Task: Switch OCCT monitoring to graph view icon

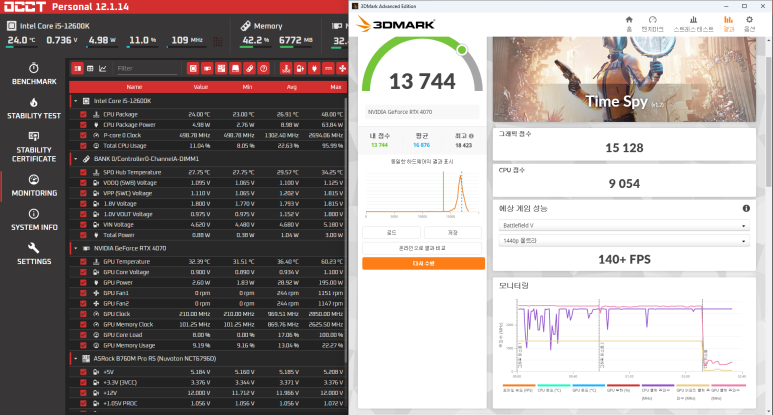Action: coord(103,69)
